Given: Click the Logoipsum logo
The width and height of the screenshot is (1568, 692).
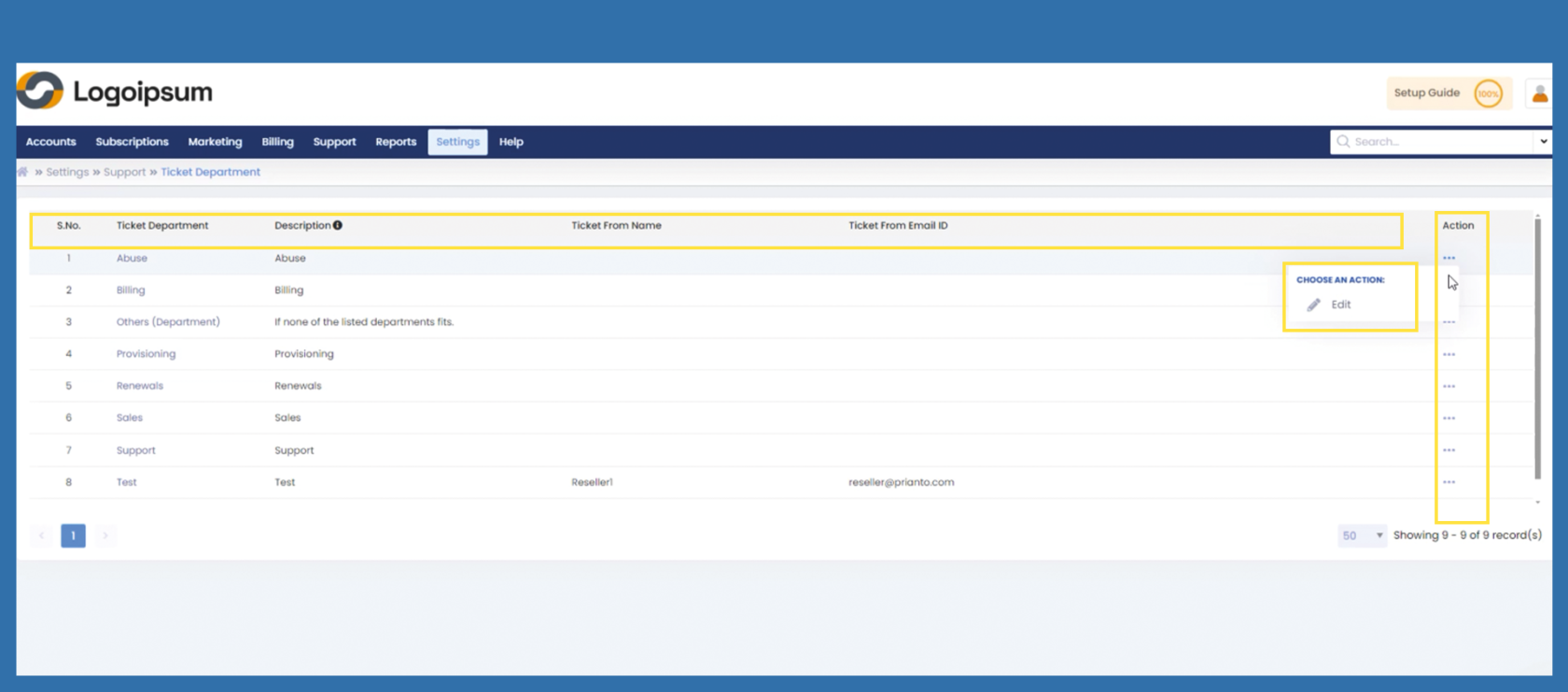Looking at the screenshot, I should pos(115,92).
